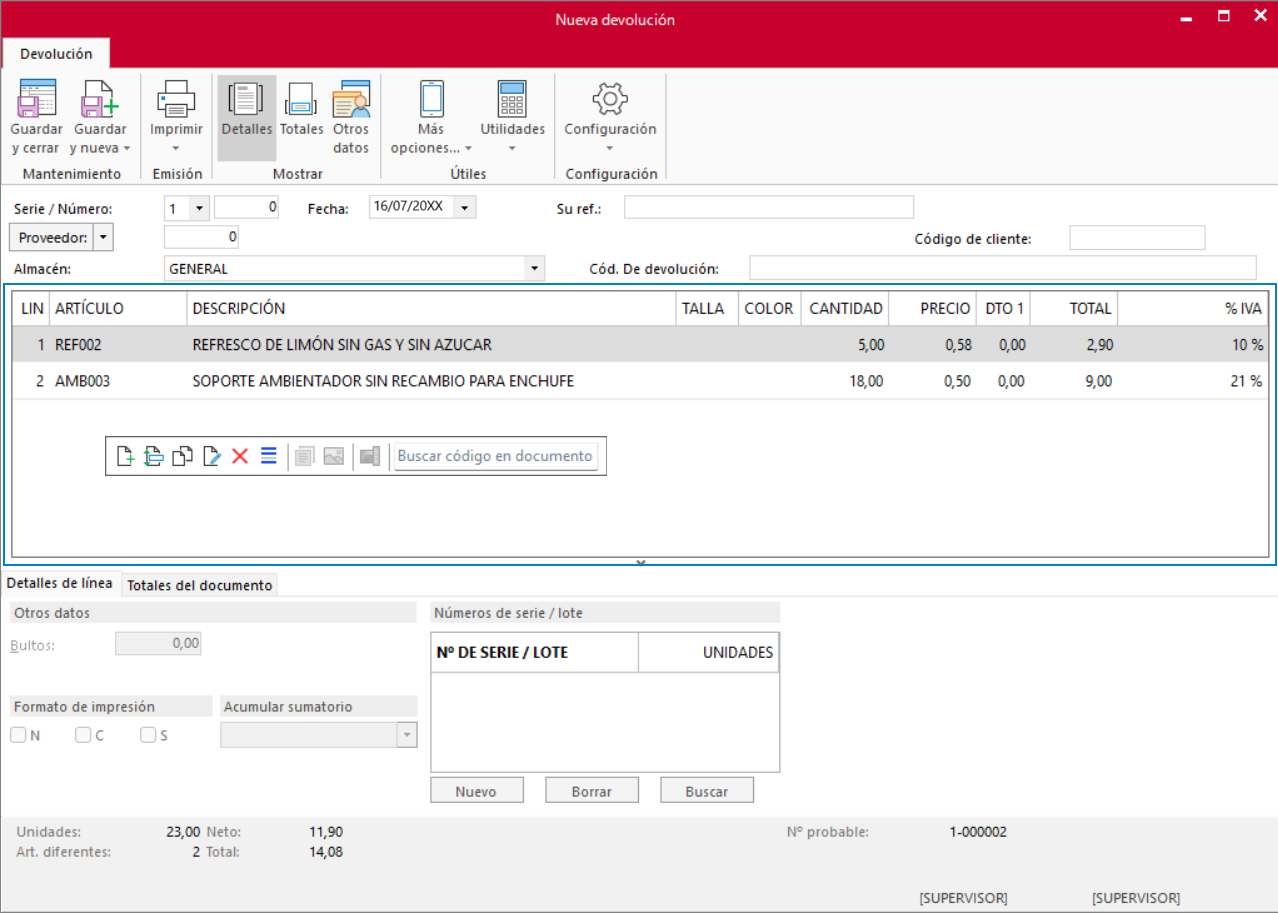This screenshot has width=1278, height=913.
Task: Insert line icon in grid toolbar
Action: 153,456
